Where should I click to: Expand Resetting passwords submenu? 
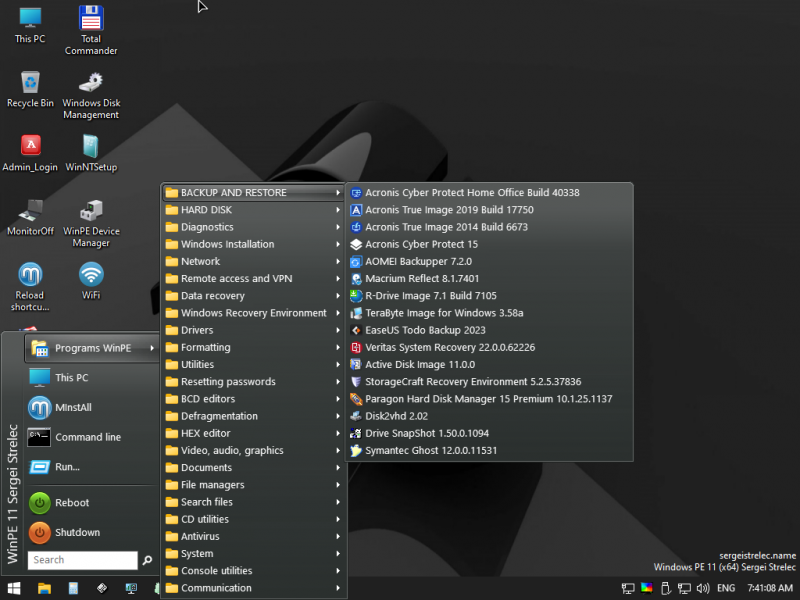pos(253,382)
